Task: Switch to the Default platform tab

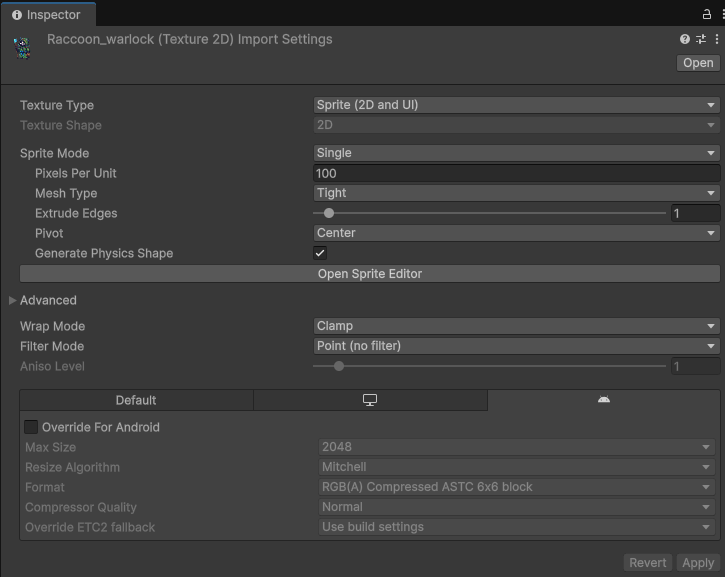Action: 136,400
